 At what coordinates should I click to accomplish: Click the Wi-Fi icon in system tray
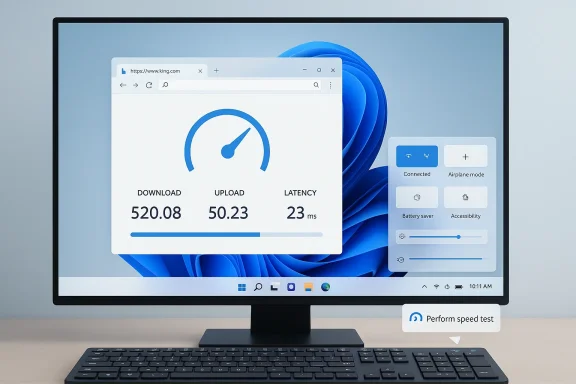click(436, 287)
